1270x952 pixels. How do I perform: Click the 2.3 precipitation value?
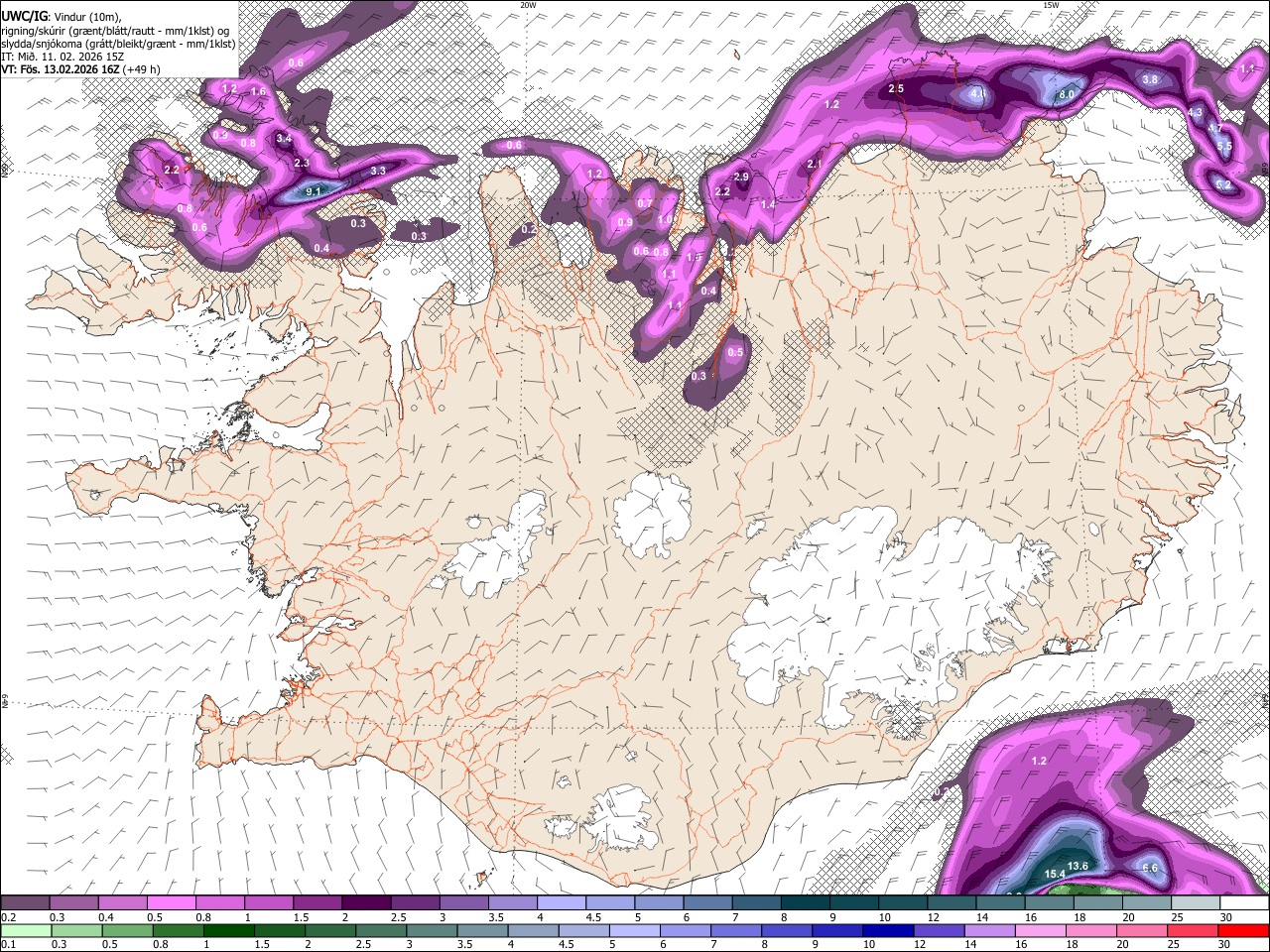pos(303,163)
